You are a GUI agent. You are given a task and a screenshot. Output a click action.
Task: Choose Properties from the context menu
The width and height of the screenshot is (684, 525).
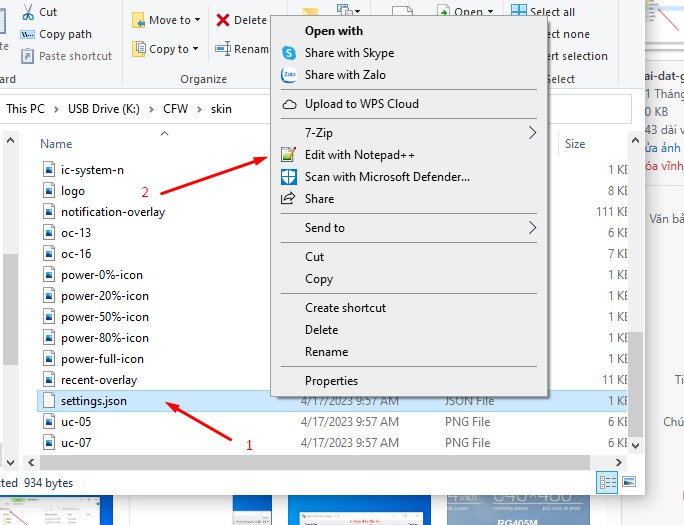point(331,381)
